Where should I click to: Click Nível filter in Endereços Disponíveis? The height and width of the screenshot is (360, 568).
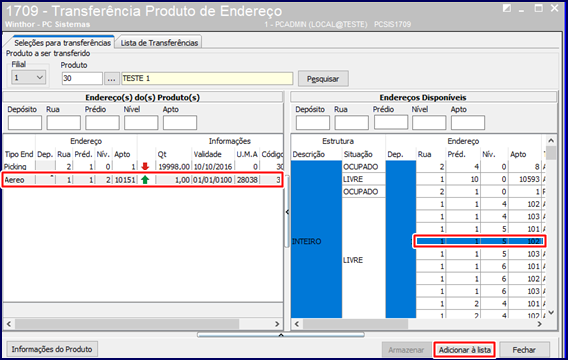point(429,123)
